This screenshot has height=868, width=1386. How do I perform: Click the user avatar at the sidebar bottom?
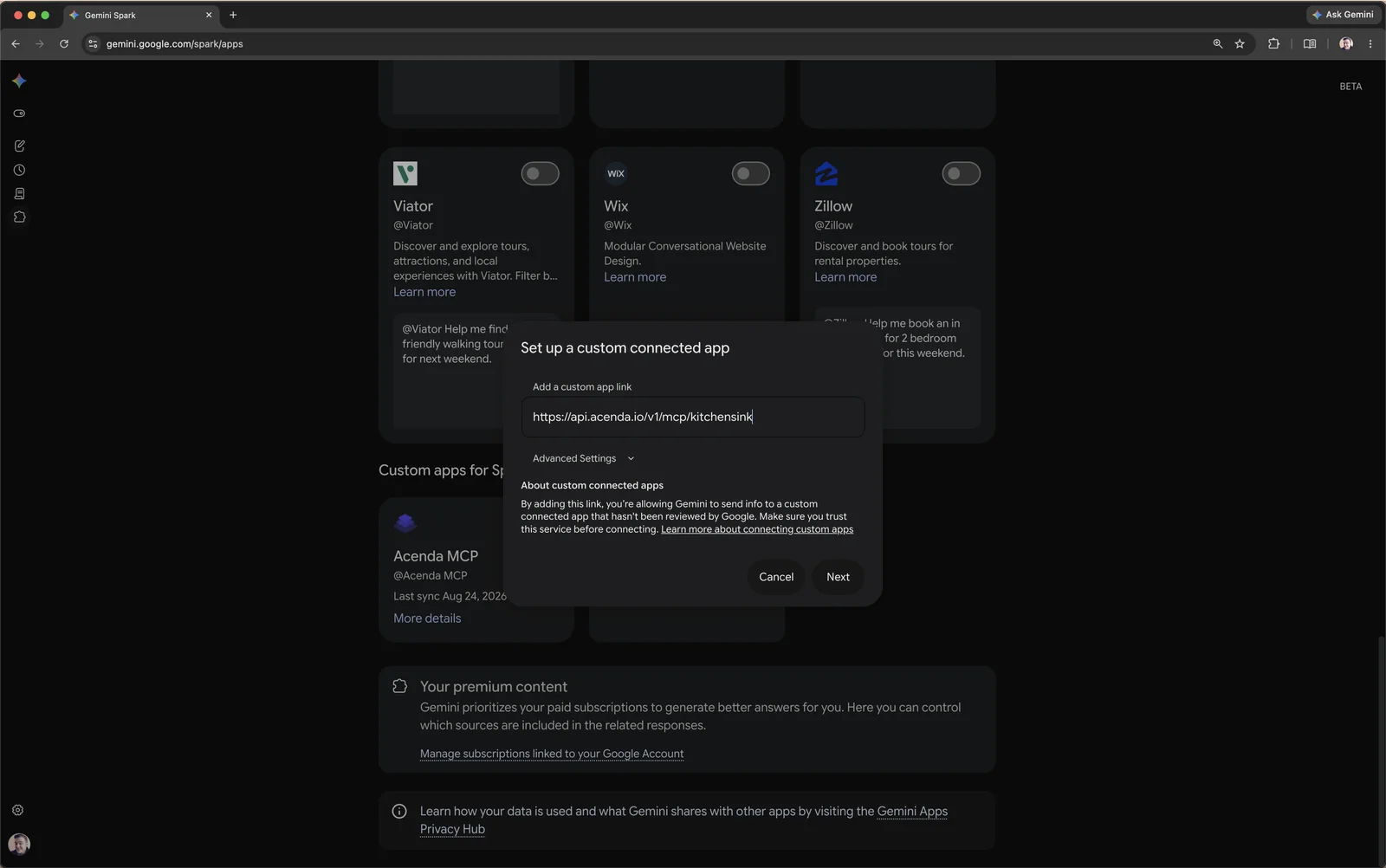click(x=19, y=844)
